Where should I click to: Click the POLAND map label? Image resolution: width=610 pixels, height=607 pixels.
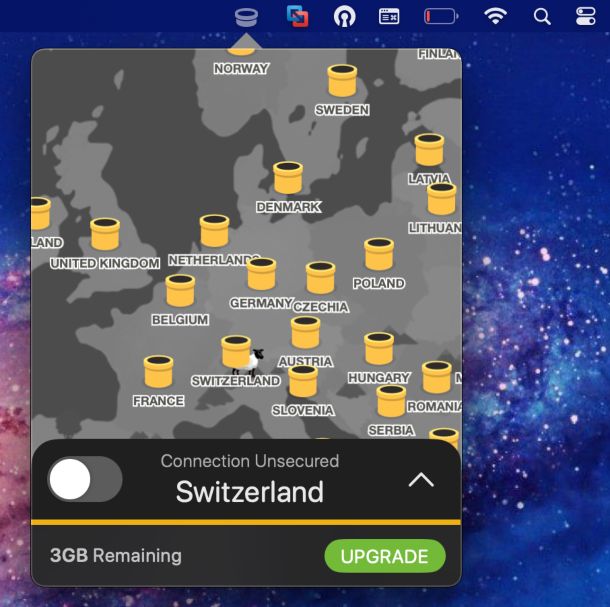379,283
